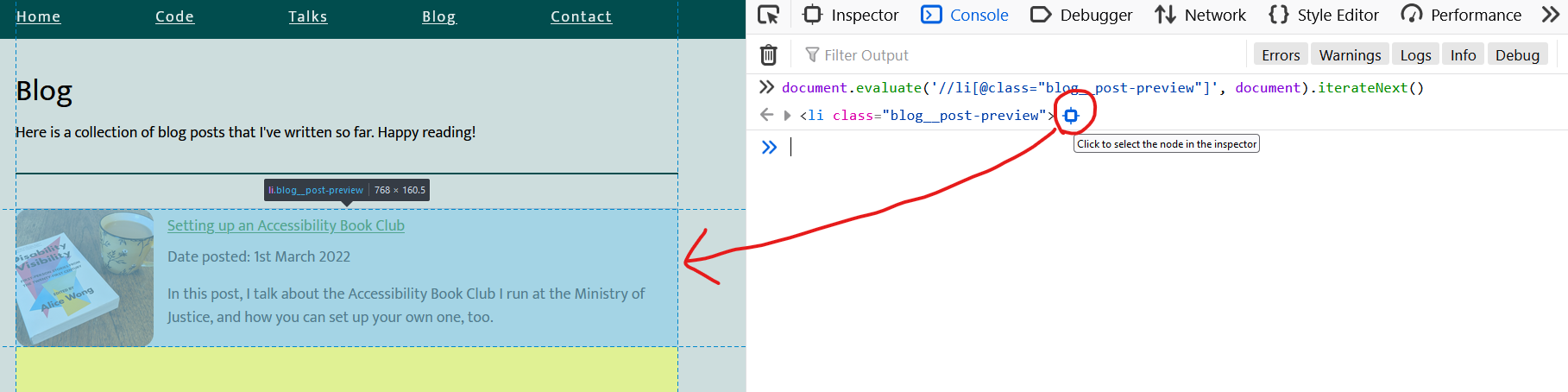This screenshot has height=392, width=1568.
Task: Switch to the Console tab
Action: coord(965,15)
